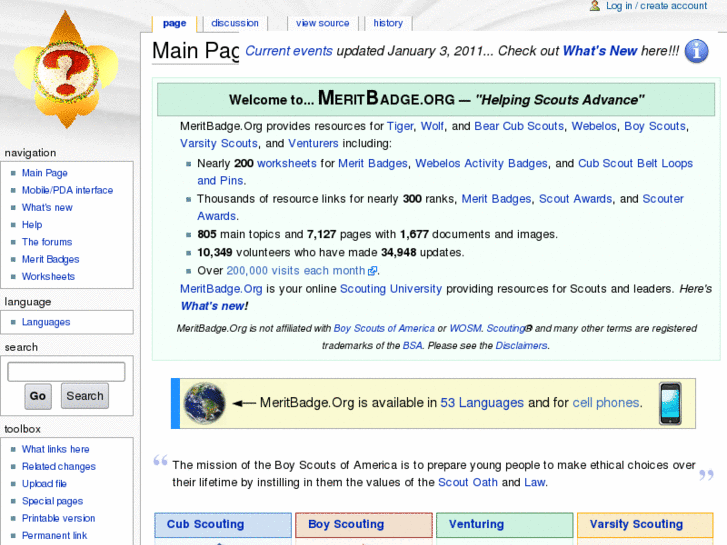
Task: Open Printable version link
Action: pos(58,518)
